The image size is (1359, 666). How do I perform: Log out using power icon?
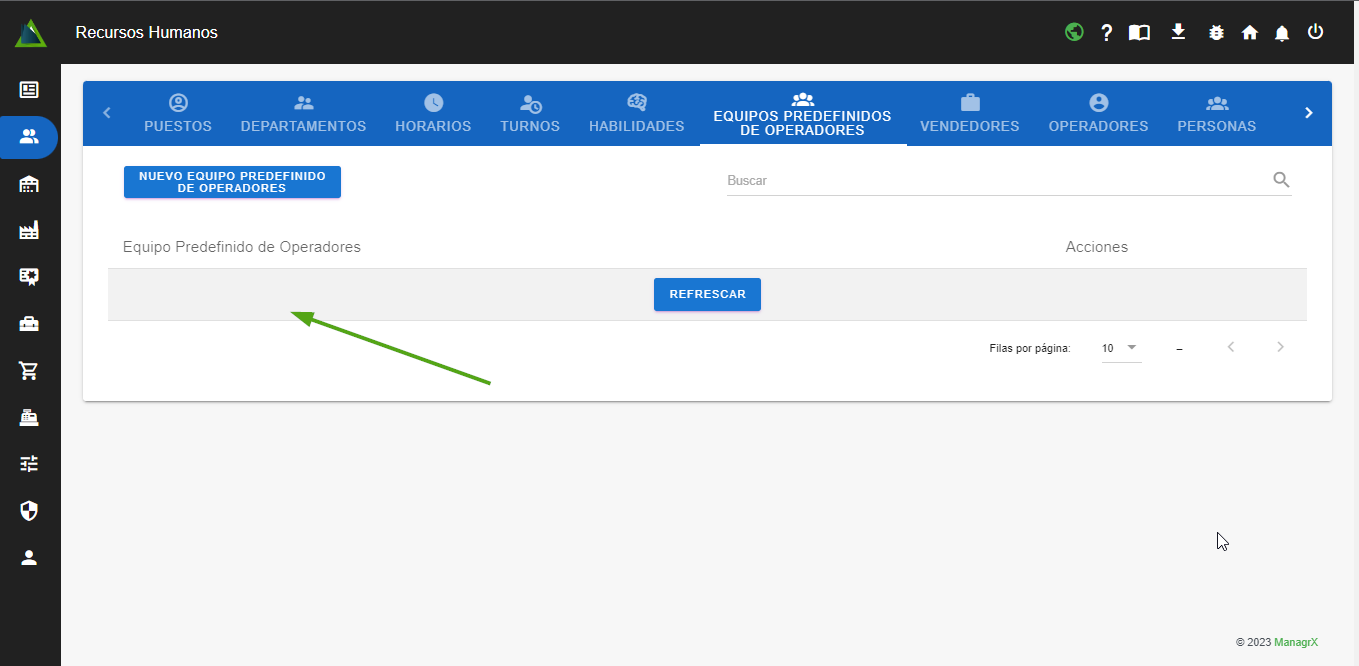pyautogui.click(x=1315, y=32)
